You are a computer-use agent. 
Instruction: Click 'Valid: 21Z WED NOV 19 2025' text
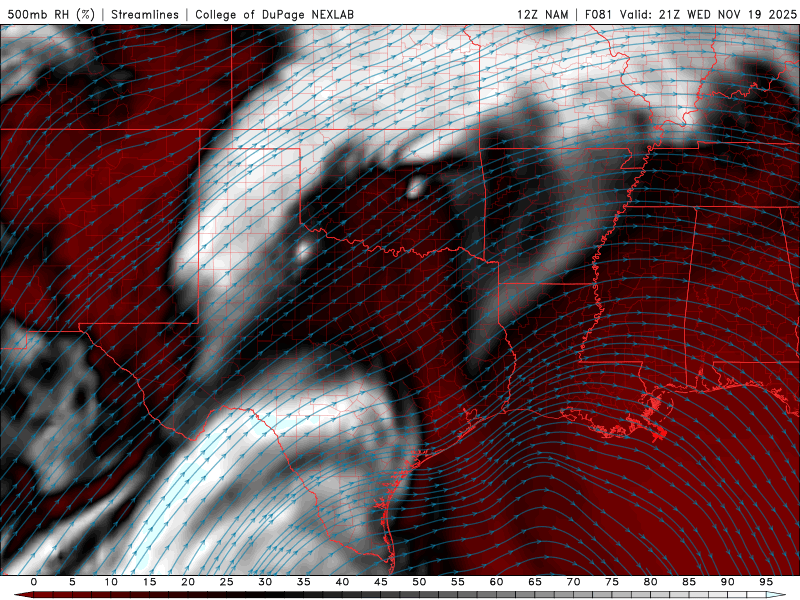708,14
